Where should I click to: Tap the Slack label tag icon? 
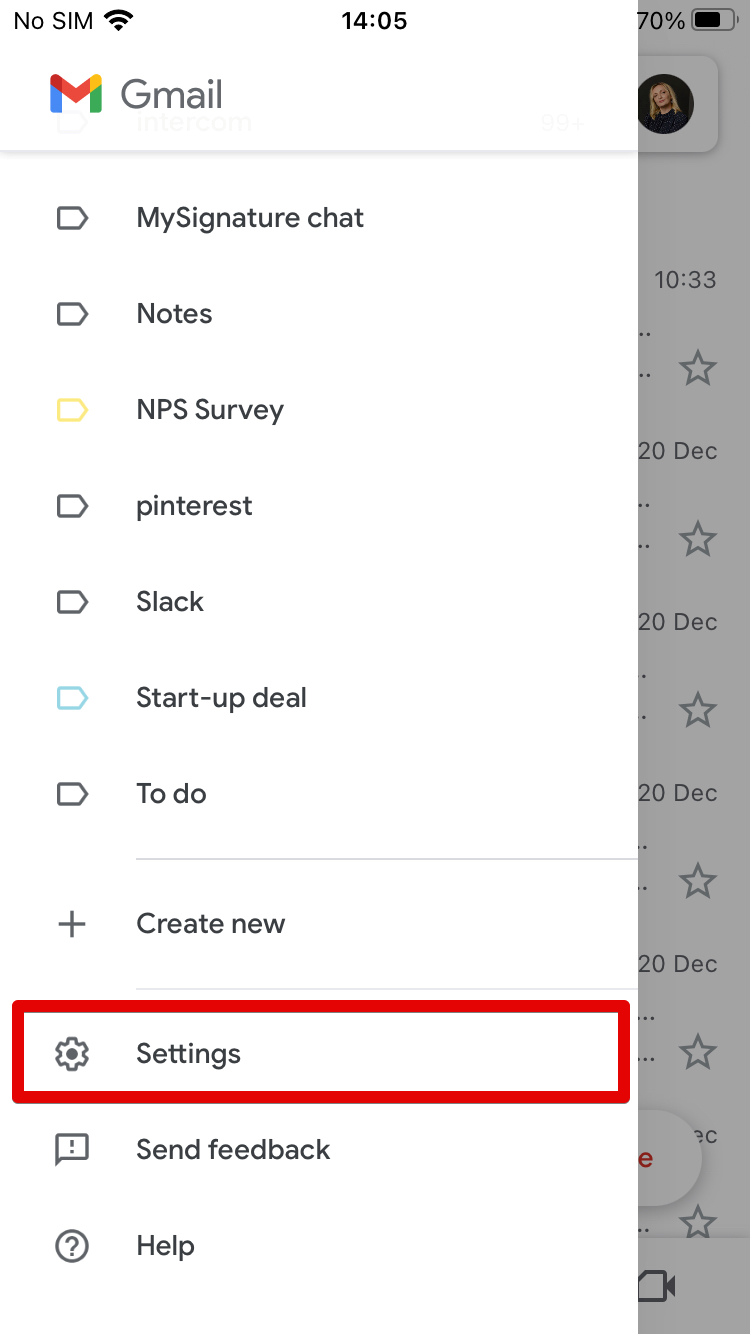72,602
